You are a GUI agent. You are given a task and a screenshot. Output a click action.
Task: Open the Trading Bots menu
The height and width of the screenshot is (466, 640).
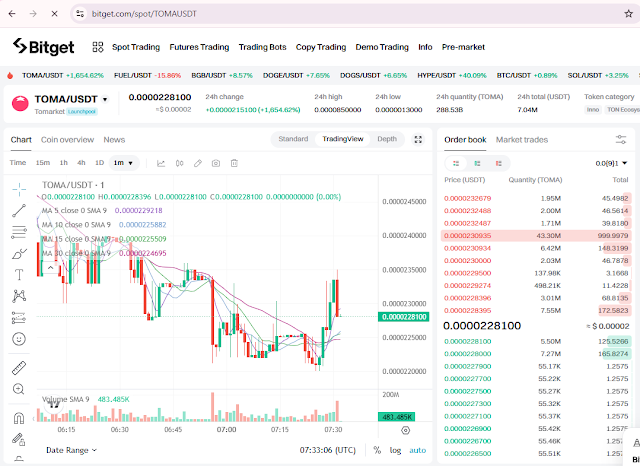pyautogui.click(x=262, y=47)
